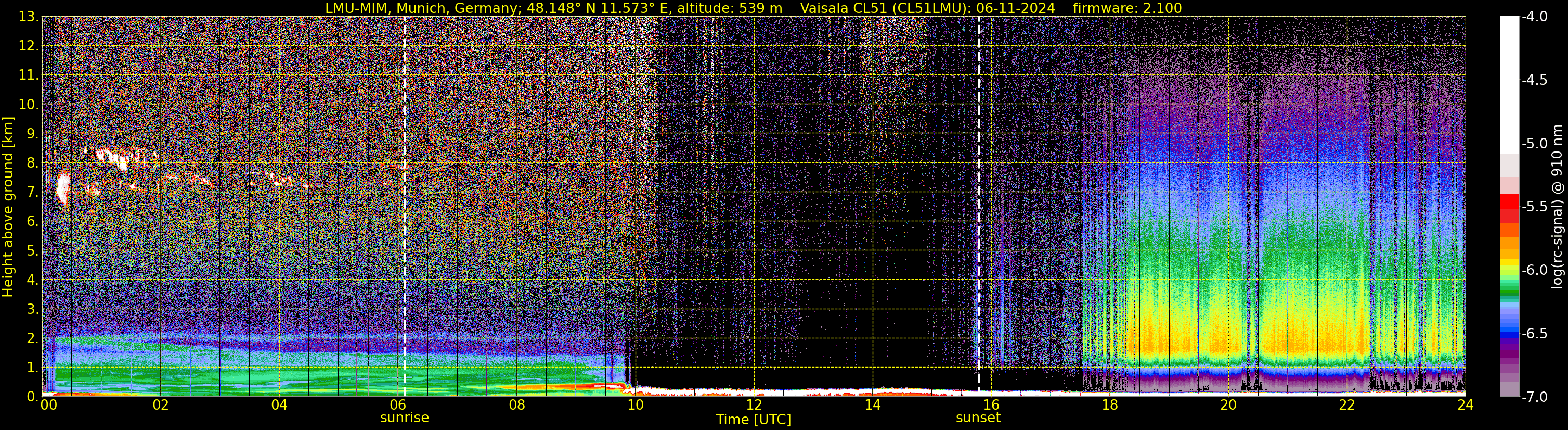The image size is (1568, 430).
Task: Click the height axis tick "10."
Action: [x=29, y=105]
